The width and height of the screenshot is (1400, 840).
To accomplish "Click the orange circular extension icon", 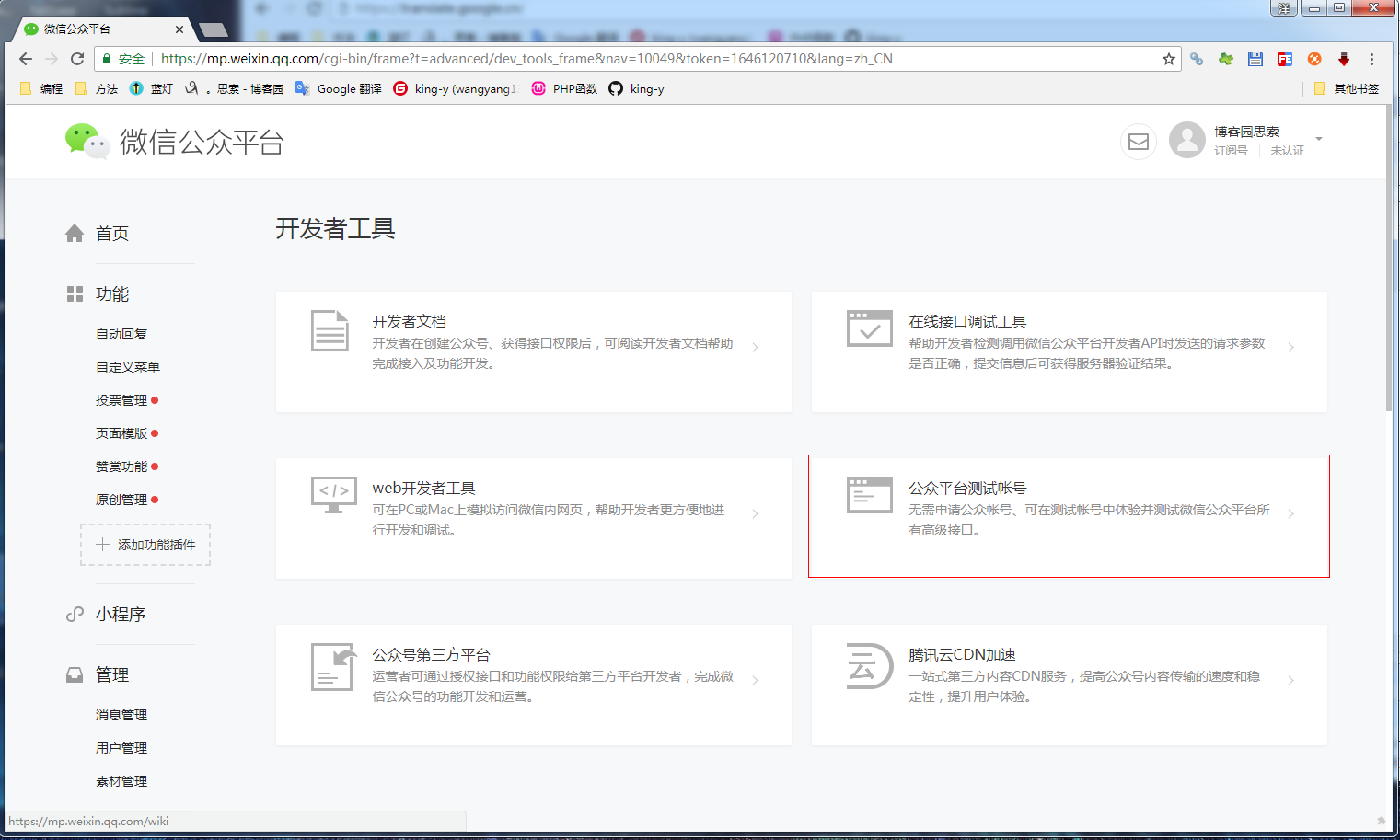I will (x=1314, y=59).
